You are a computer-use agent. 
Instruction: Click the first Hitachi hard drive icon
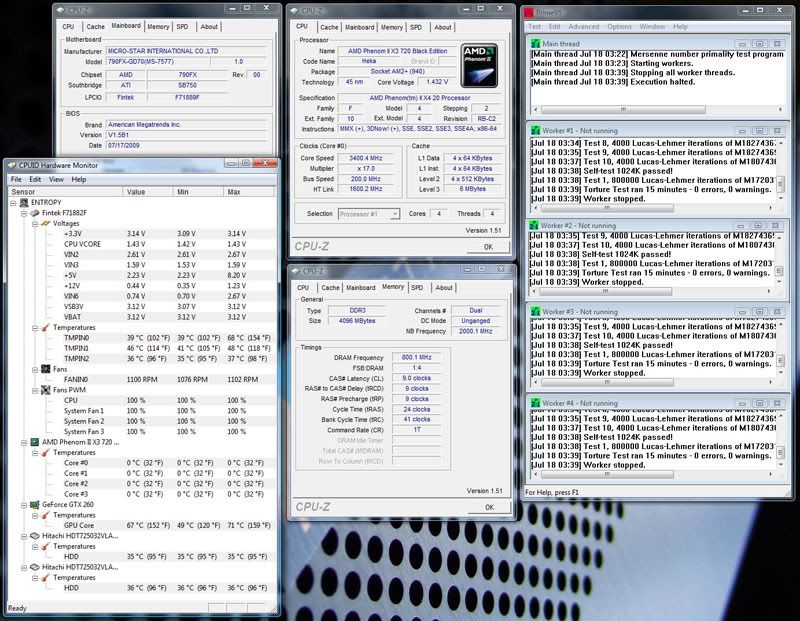35,536
